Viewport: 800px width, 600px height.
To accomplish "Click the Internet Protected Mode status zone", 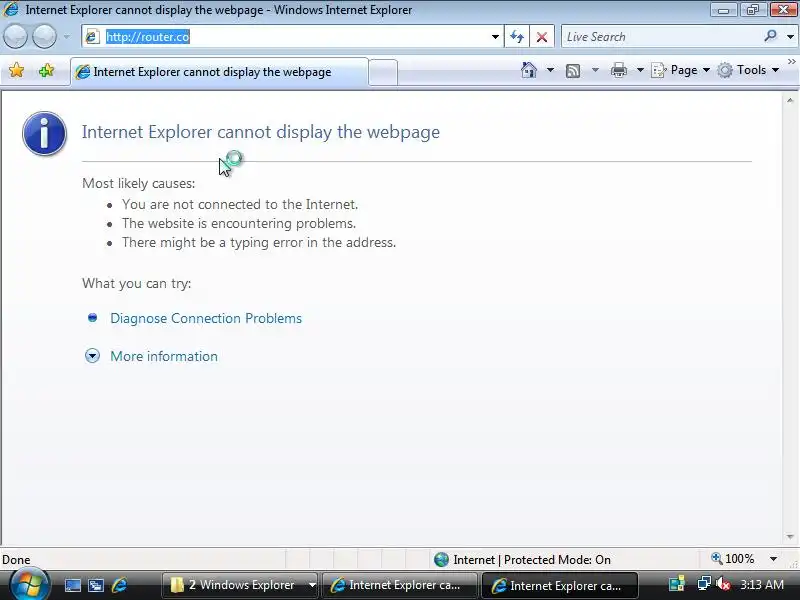I will coord(522,560).
